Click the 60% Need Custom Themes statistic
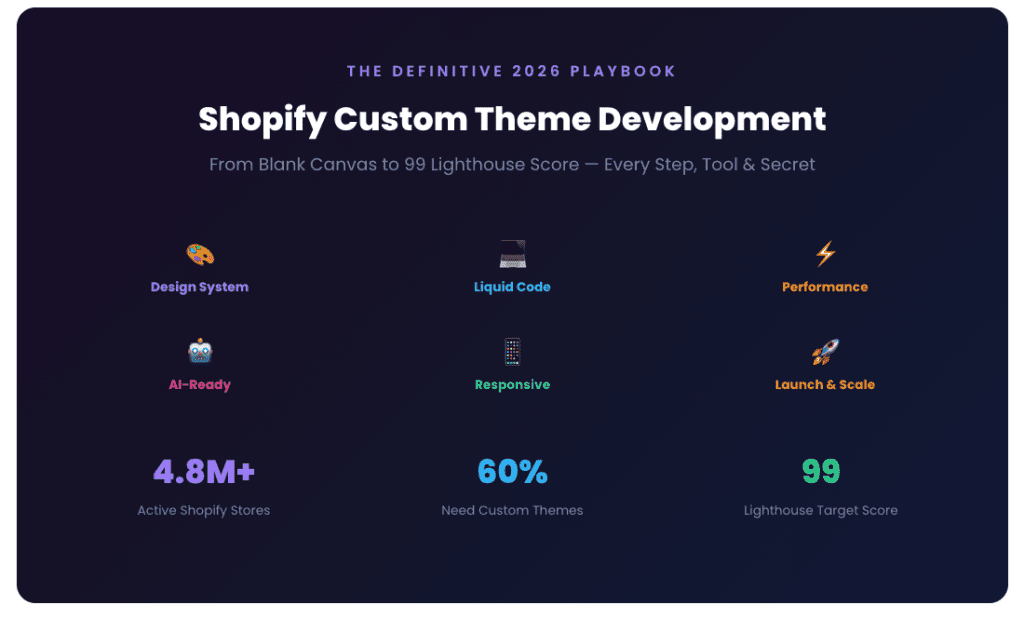This screenshot has width=1024, height=618. tap(512, 470)
